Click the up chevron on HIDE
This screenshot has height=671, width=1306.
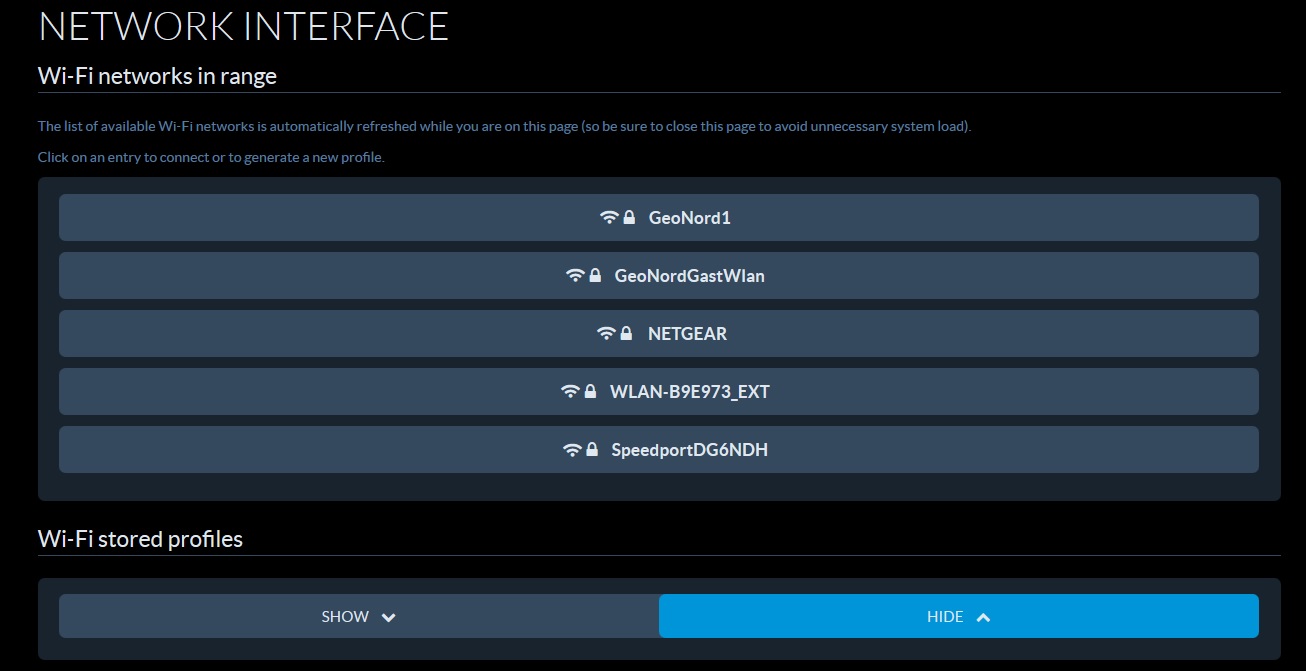pos(983,617)
